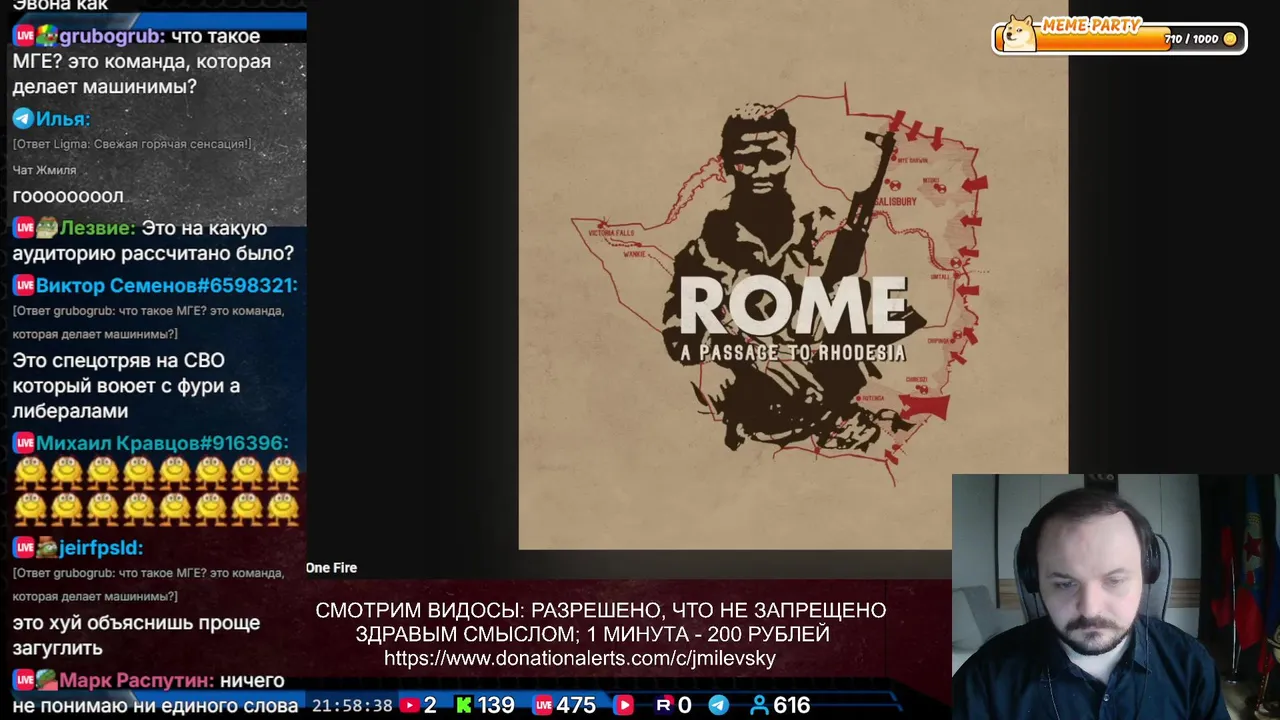The image size is (1280, 720).
Task: Click the LIVE badge beside Михаил Кравцов
Action: pyautogui.click(x=24, y=443)
